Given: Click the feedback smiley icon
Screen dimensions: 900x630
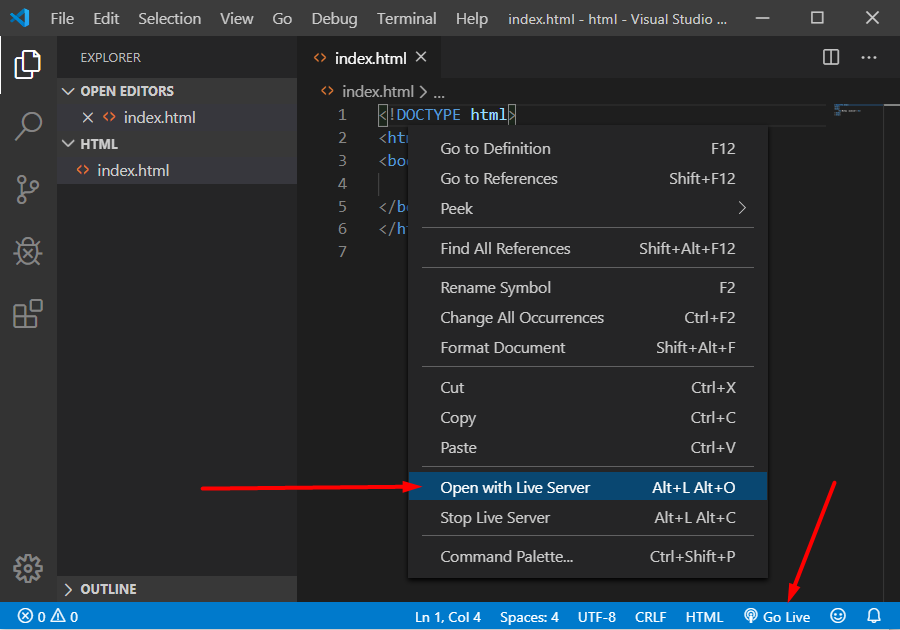Looking at the screenshot, I should click(838, 616).
